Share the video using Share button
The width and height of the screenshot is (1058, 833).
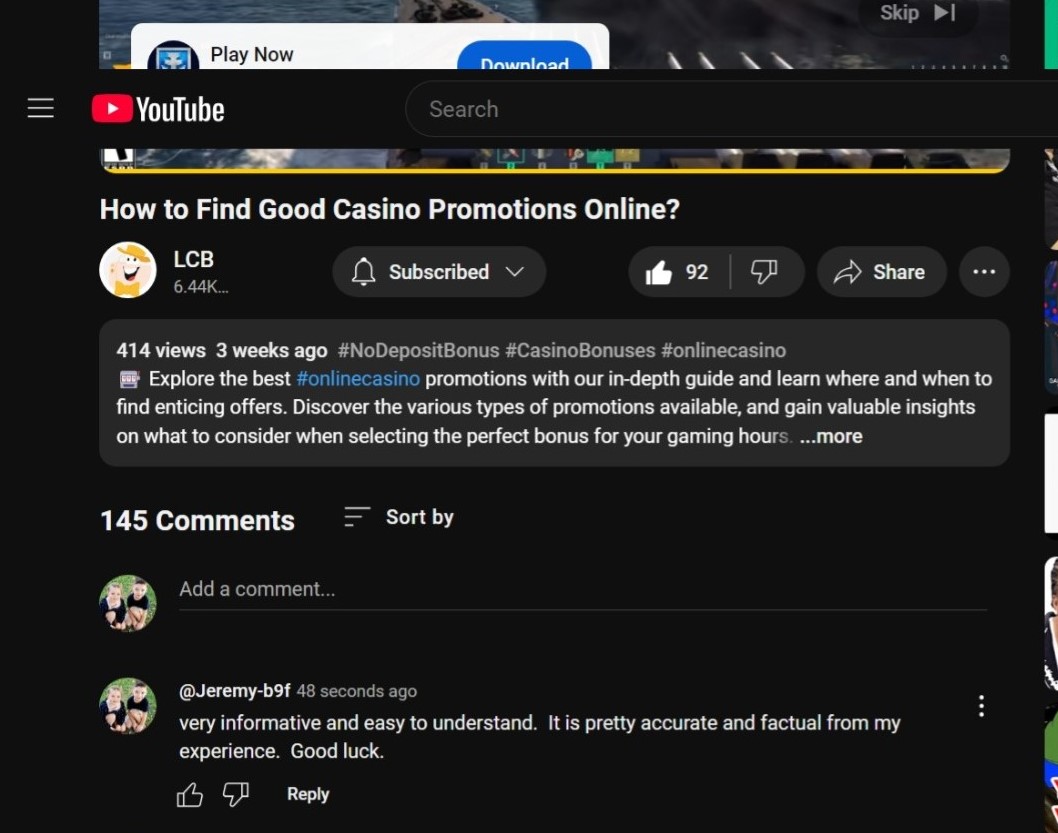point(881,272)
